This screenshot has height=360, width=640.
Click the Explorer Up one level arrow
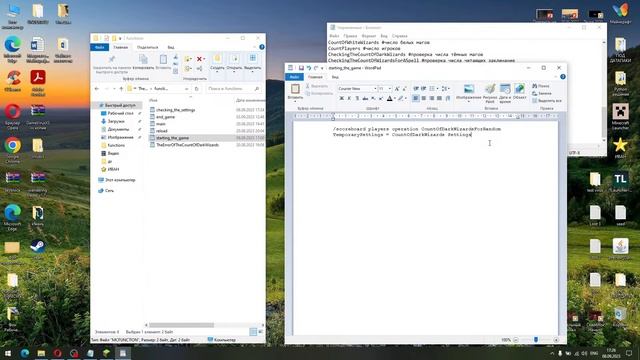121,89
